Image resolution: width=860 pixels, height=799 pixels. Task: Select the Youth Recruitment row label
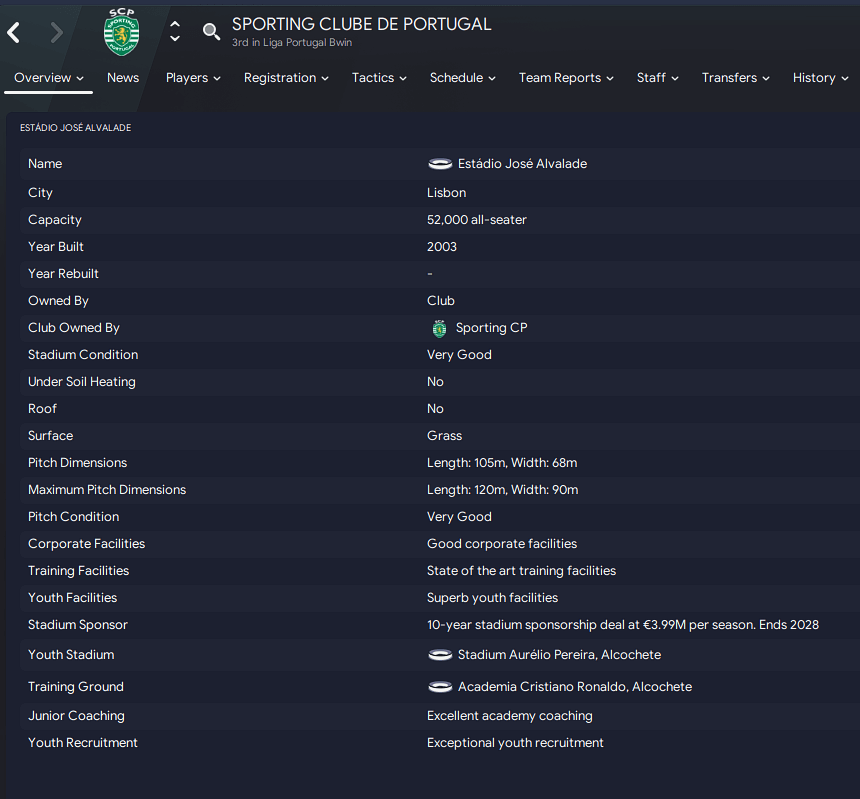click(x=83, y=743)
